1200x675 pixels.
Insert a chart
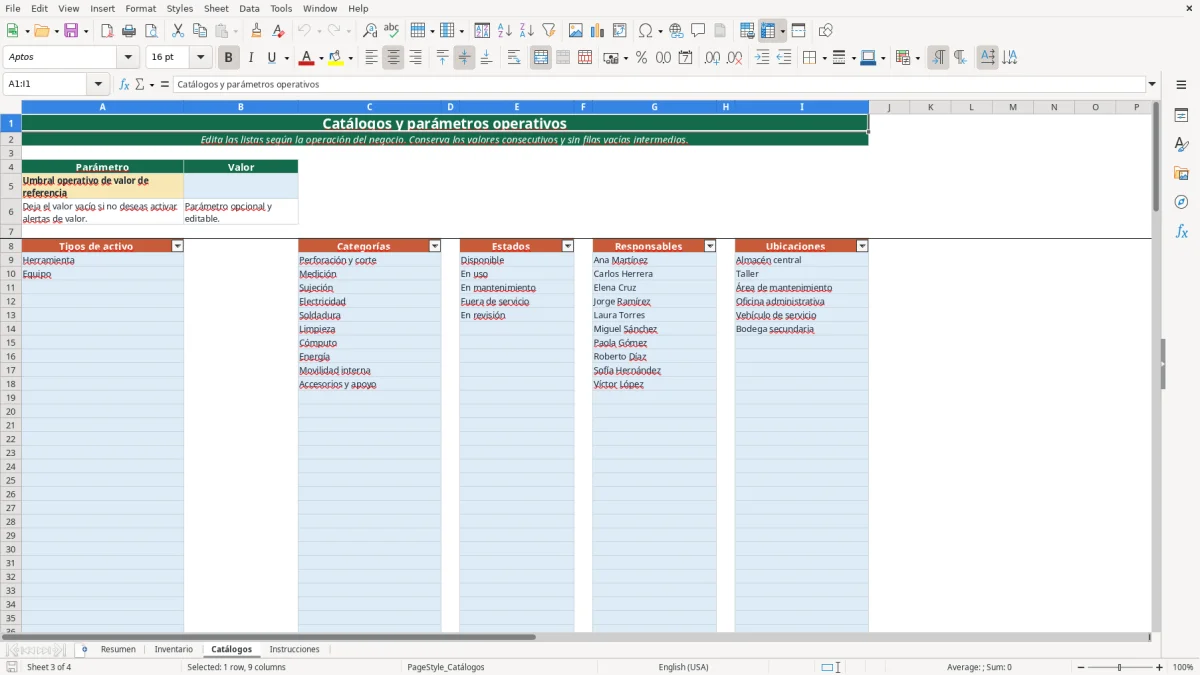coord(598,31)
